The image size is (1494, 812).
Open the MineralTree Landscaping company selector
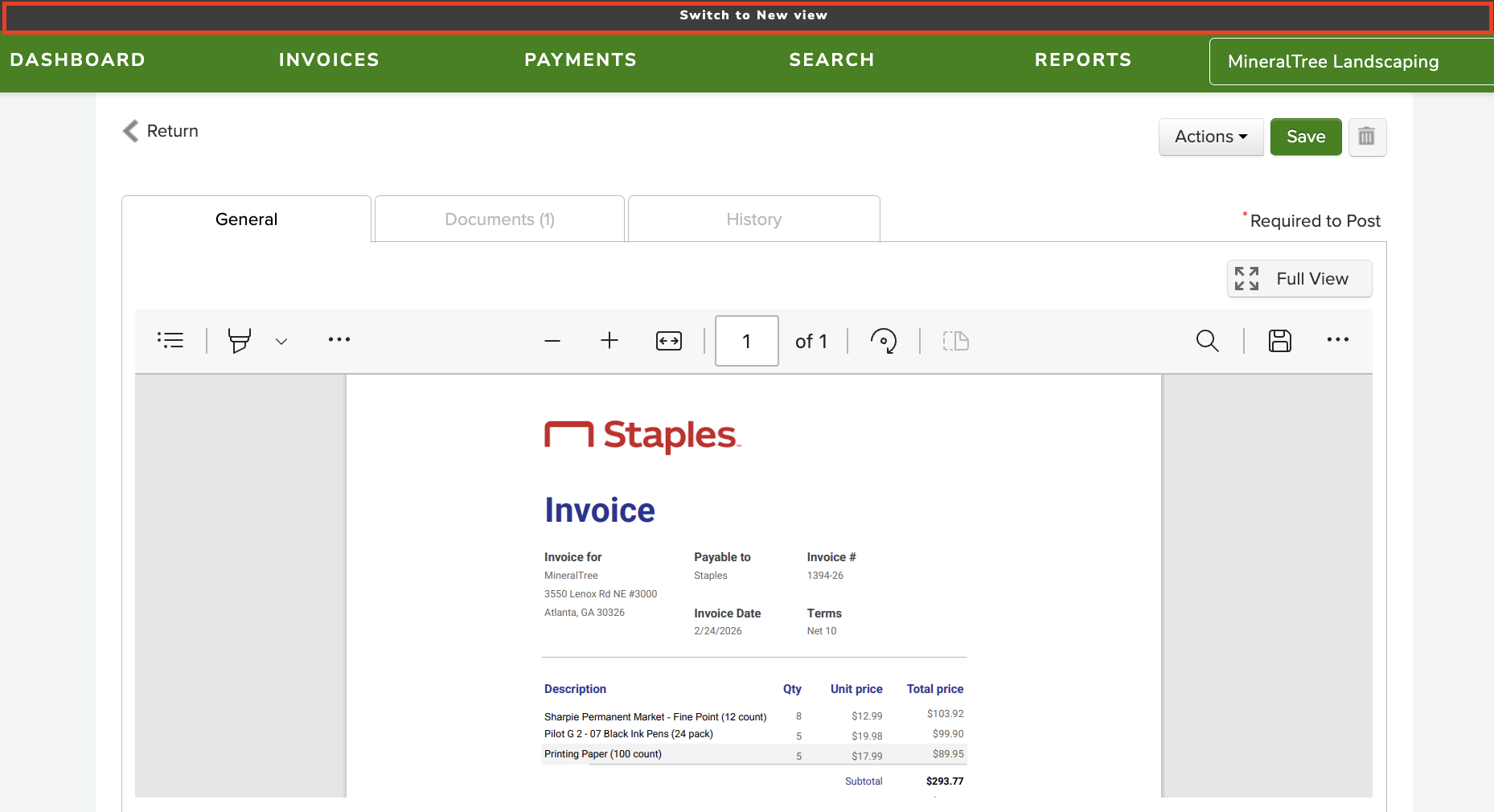coord(1351,61)
